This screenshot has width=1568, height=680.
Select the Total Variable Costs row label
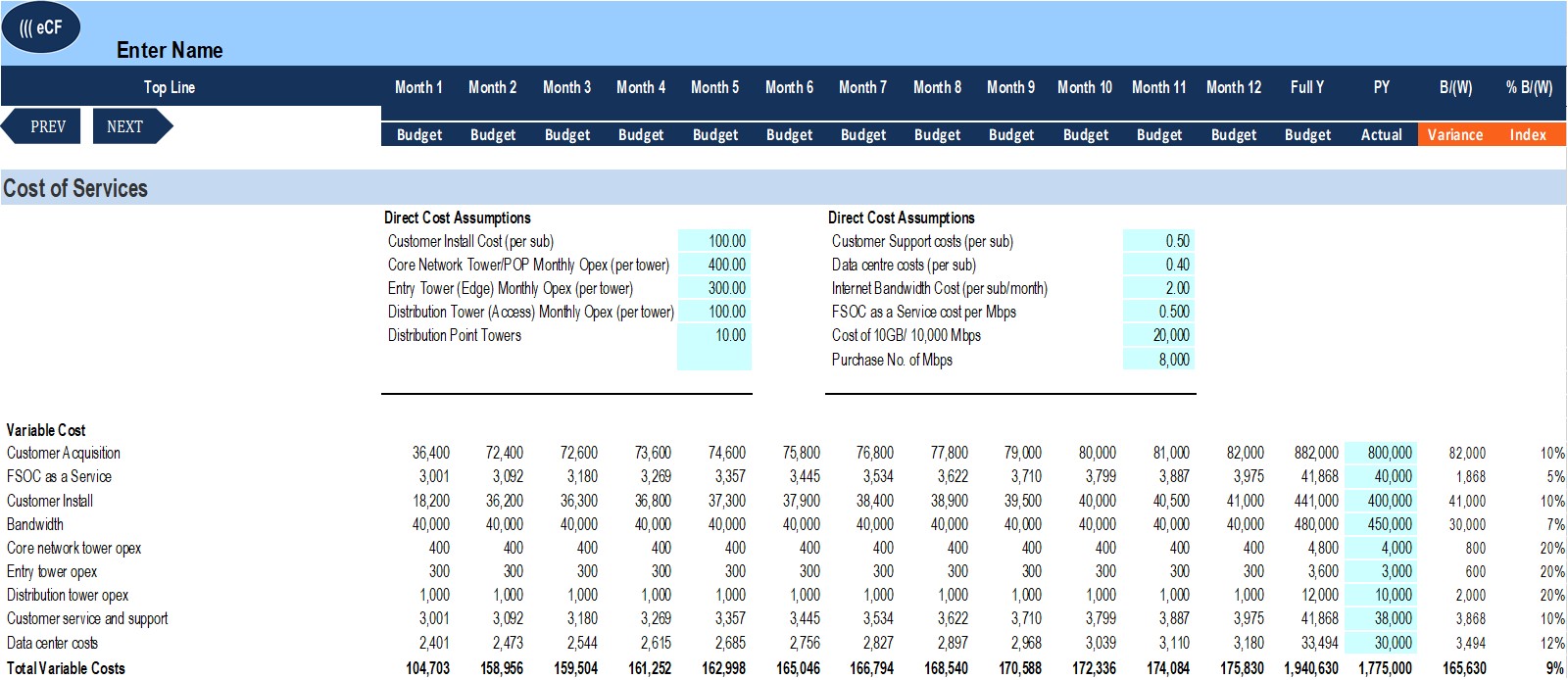pyautogui.click(x=66, y=668)
